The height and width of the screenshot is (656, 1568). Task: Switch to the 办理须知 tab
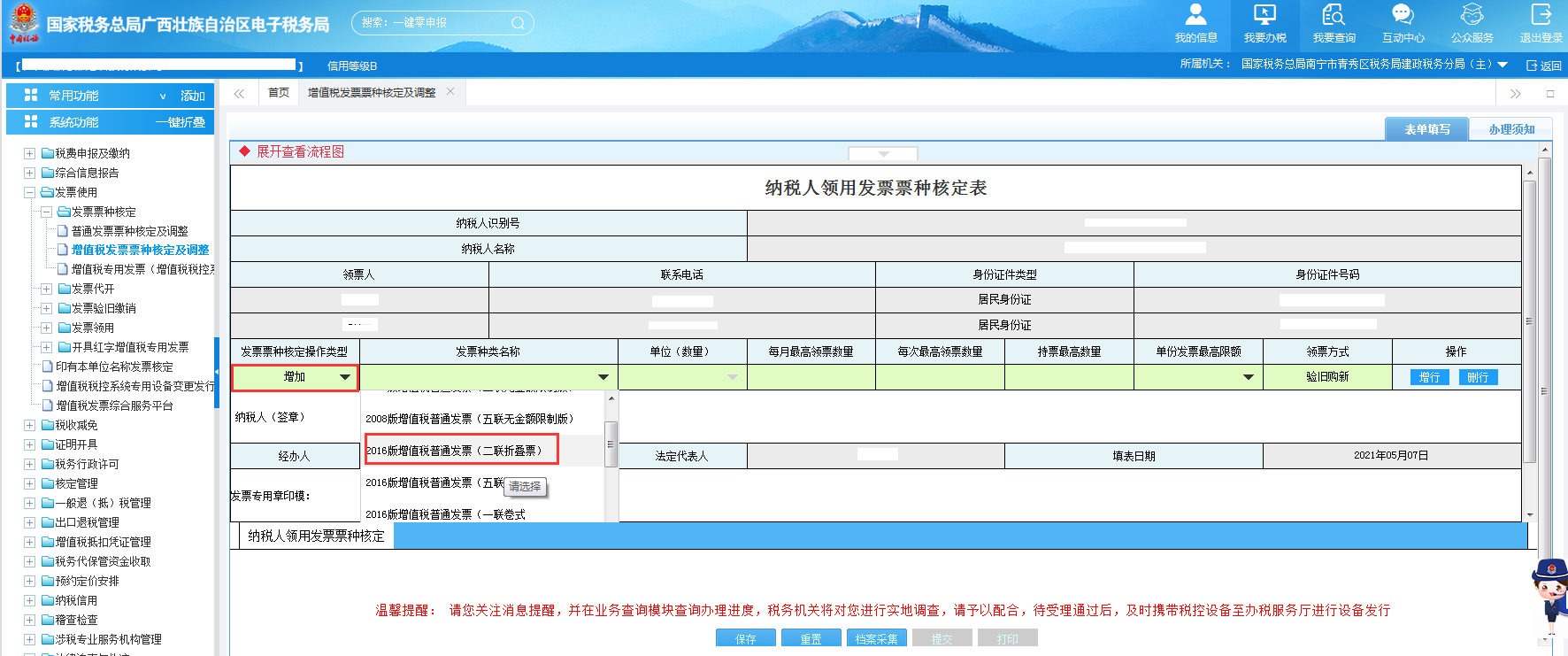pos(1510,129)
